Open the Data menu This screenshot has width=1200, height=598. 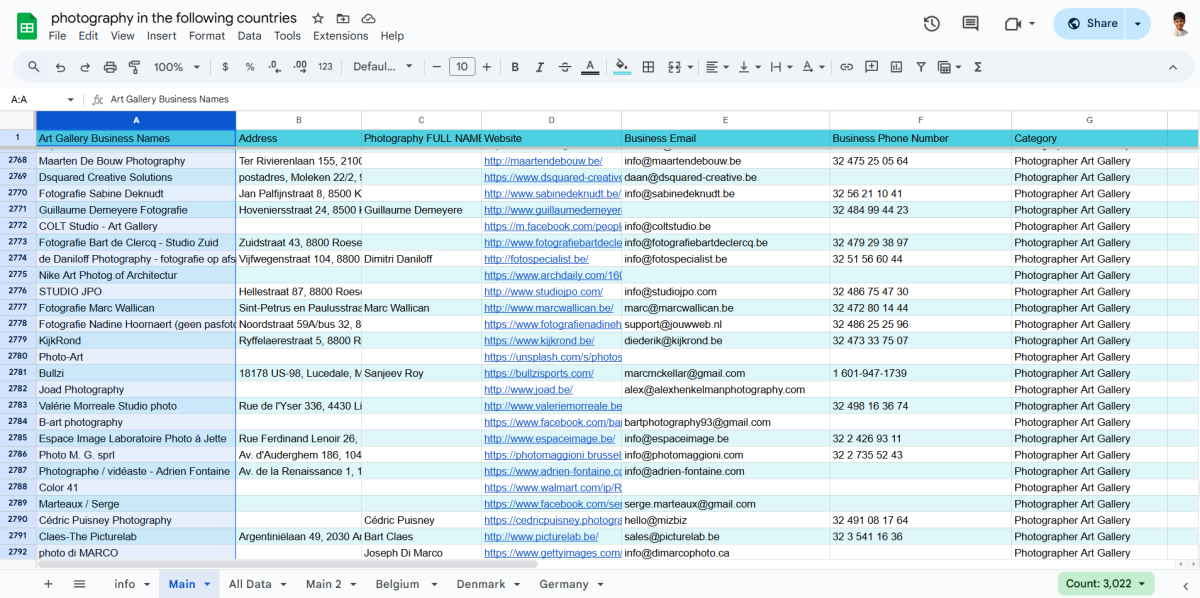(249, 36)
